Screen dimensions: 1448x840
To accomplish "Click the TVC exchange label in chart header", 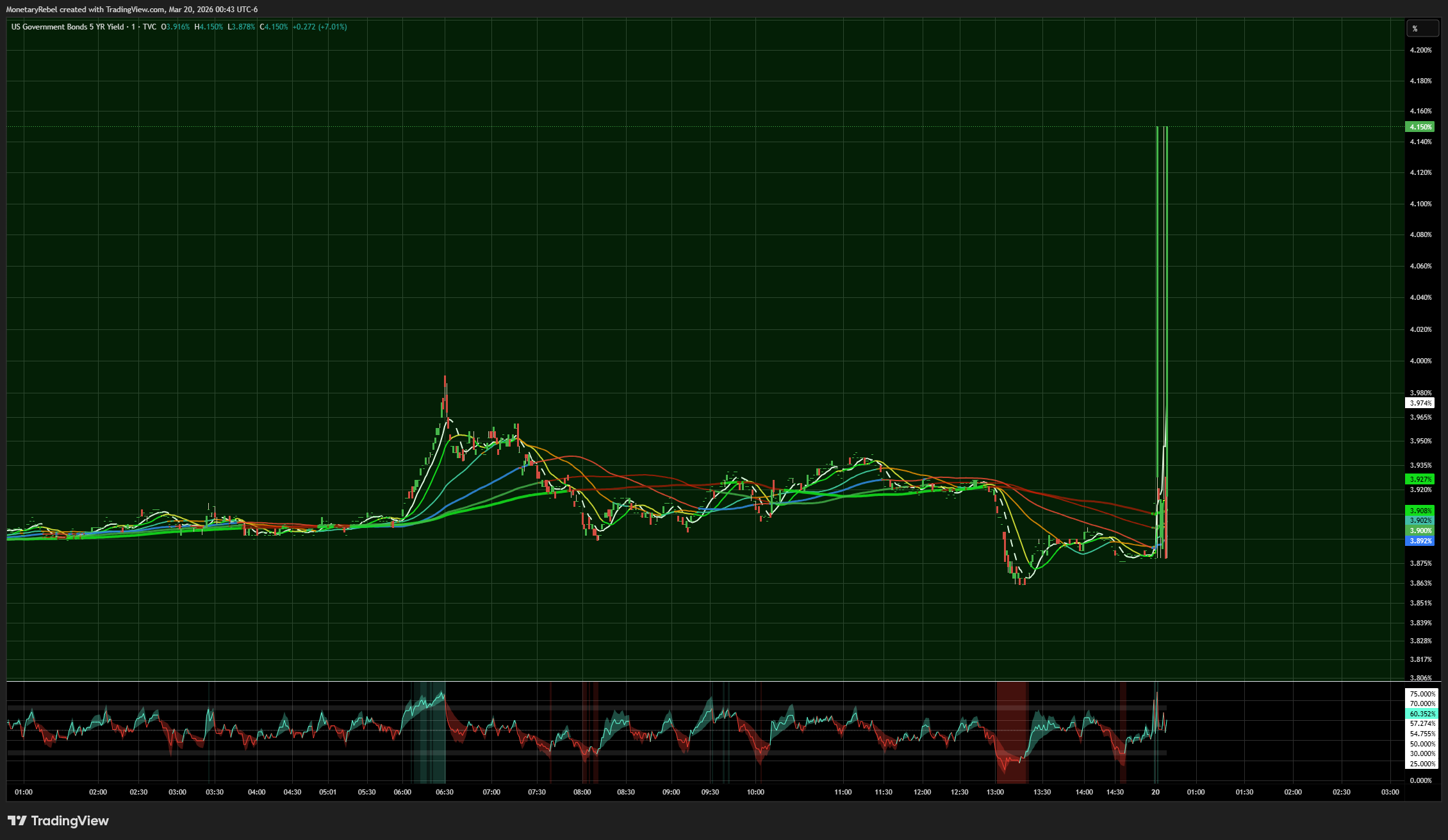I will (x=149, y=27).
